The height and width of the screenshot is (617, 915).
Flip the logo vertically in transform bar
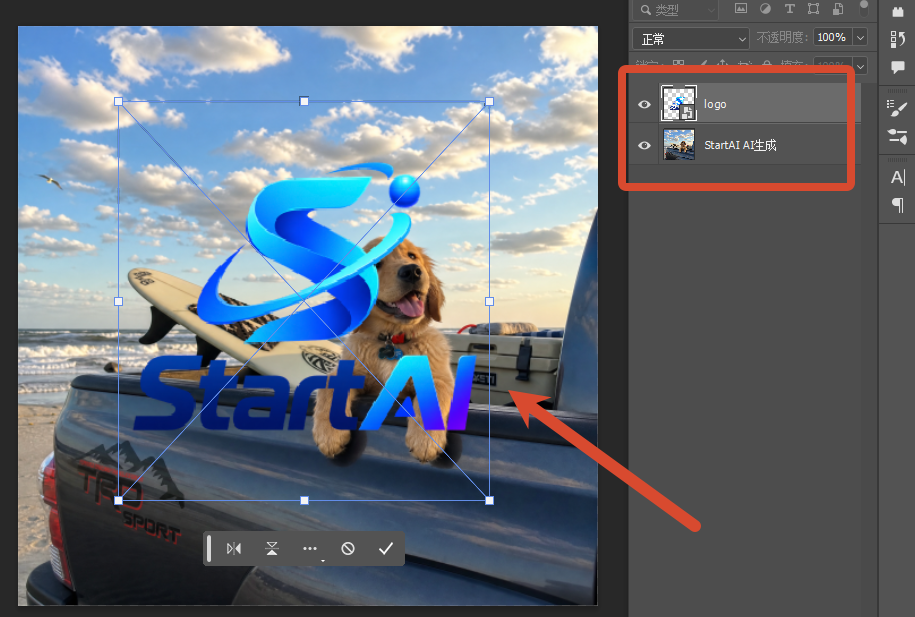point(272,549)
